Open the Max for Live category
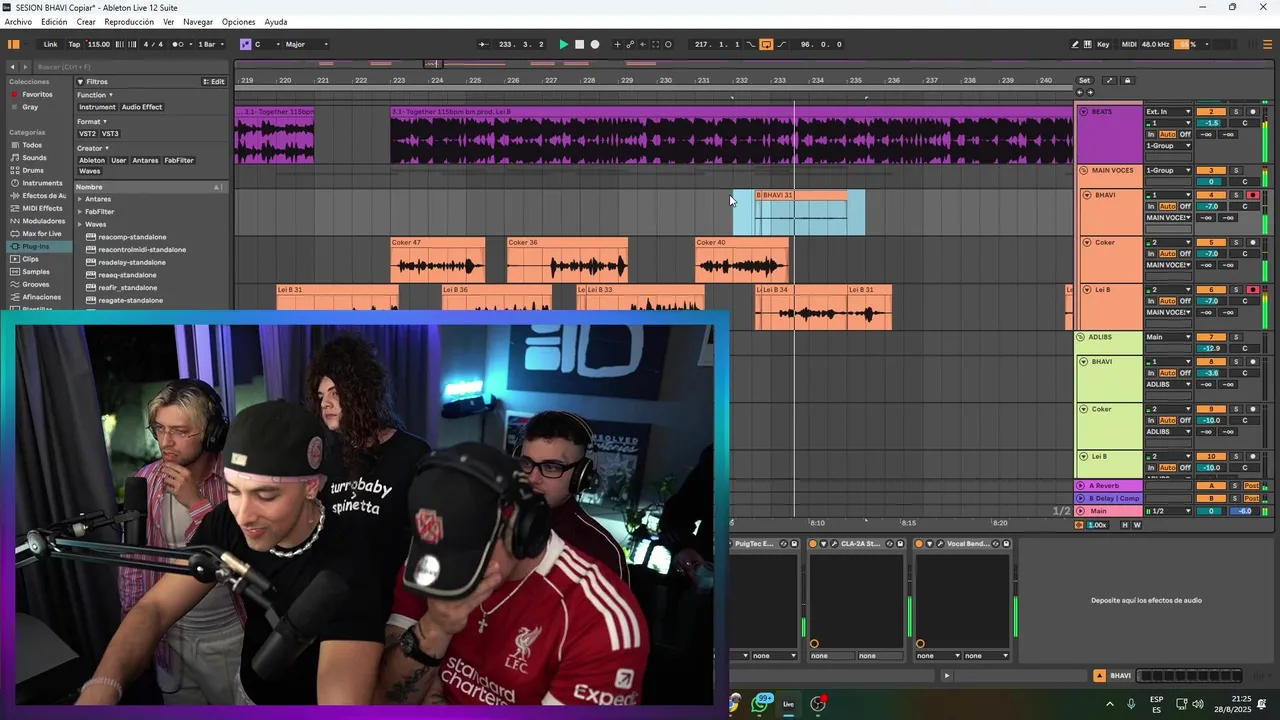Screen dimensions: 1280x720 [41, 233]
